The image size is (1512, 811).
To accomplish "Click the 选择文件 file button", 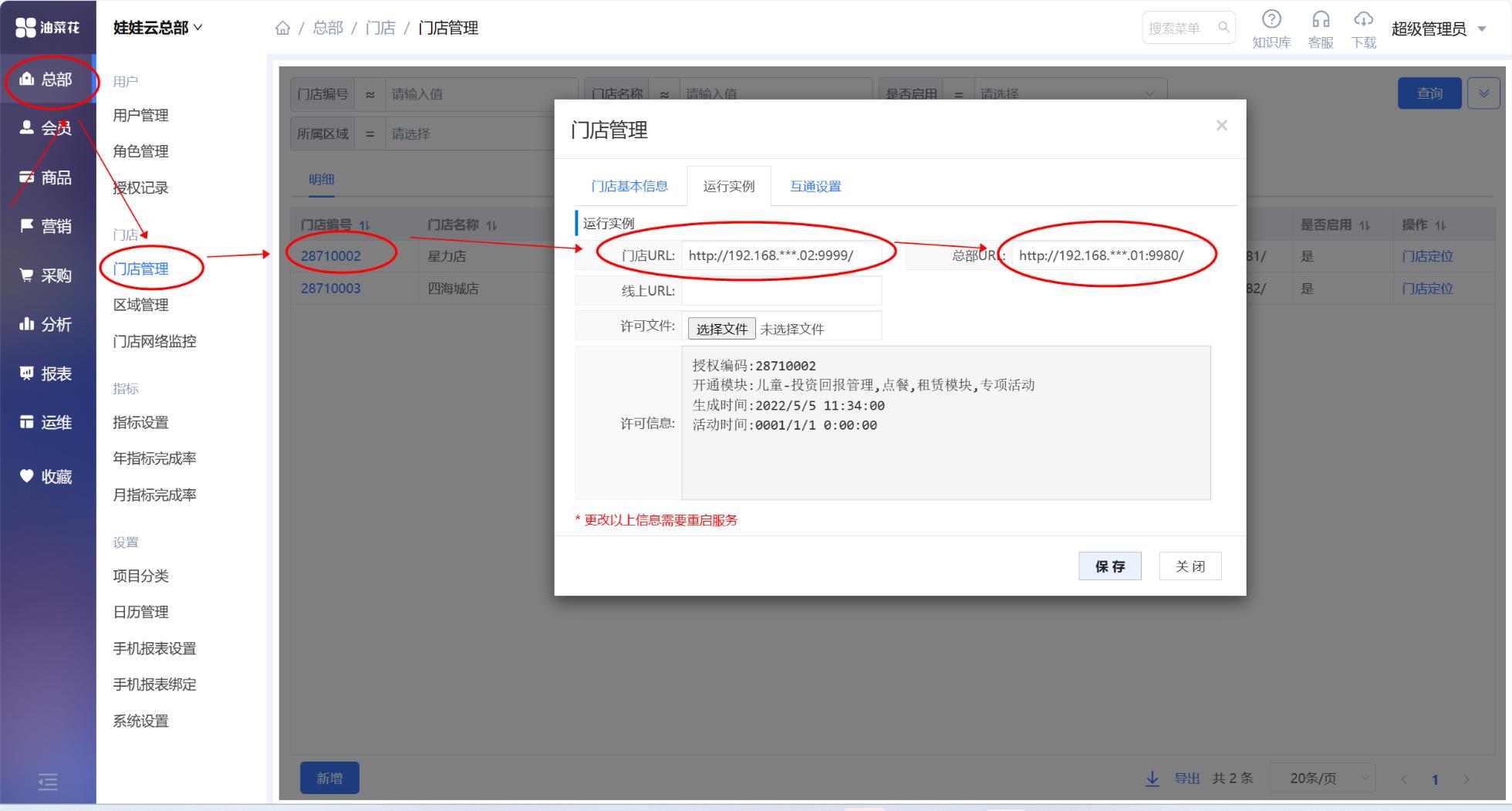I will tap(721, 329).
